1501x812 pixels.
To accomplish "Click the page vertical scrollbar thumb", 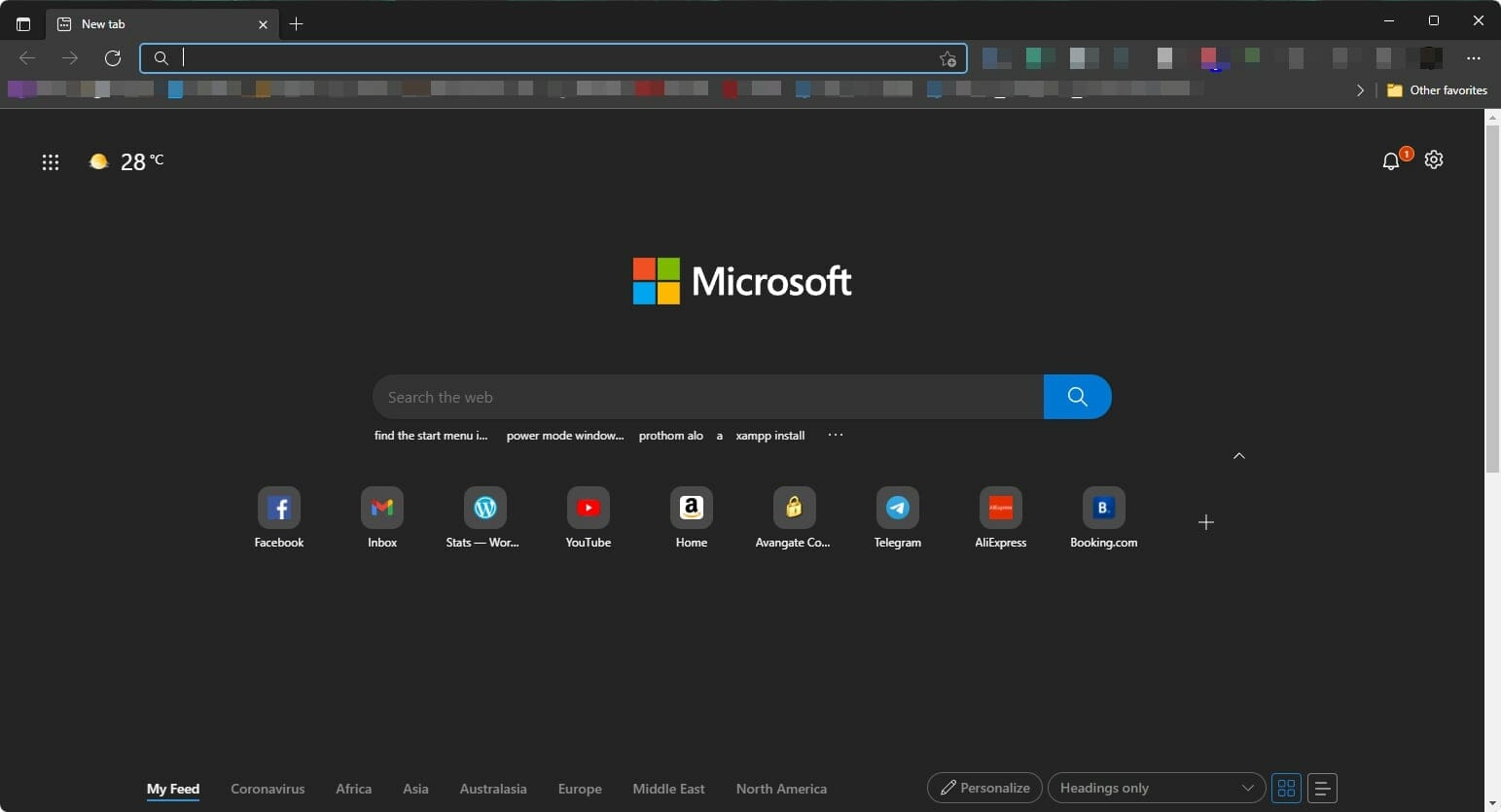I will pyautogui.click(x=1492, y=300).
